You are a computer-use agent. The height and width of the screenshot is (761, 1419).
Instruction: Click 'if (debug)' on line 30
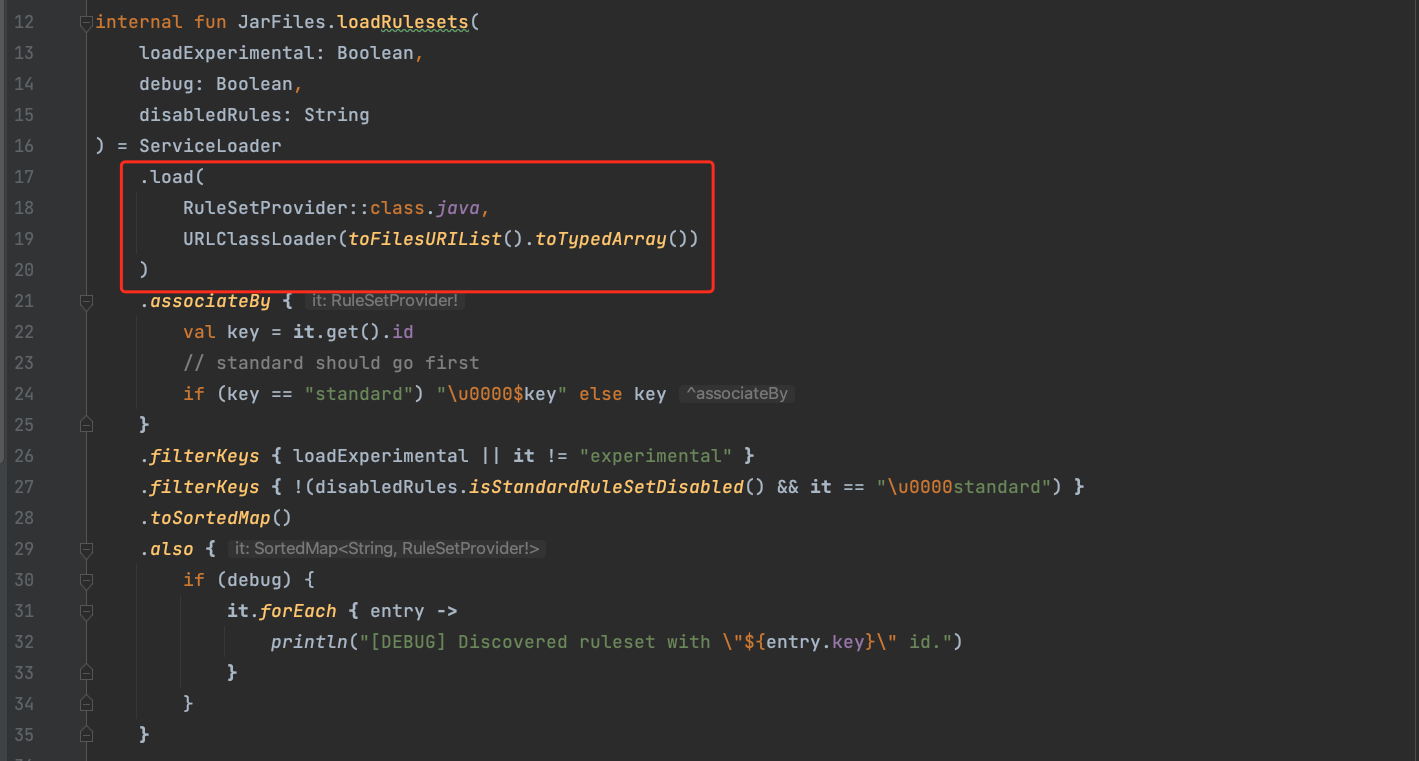pos(238,580)
